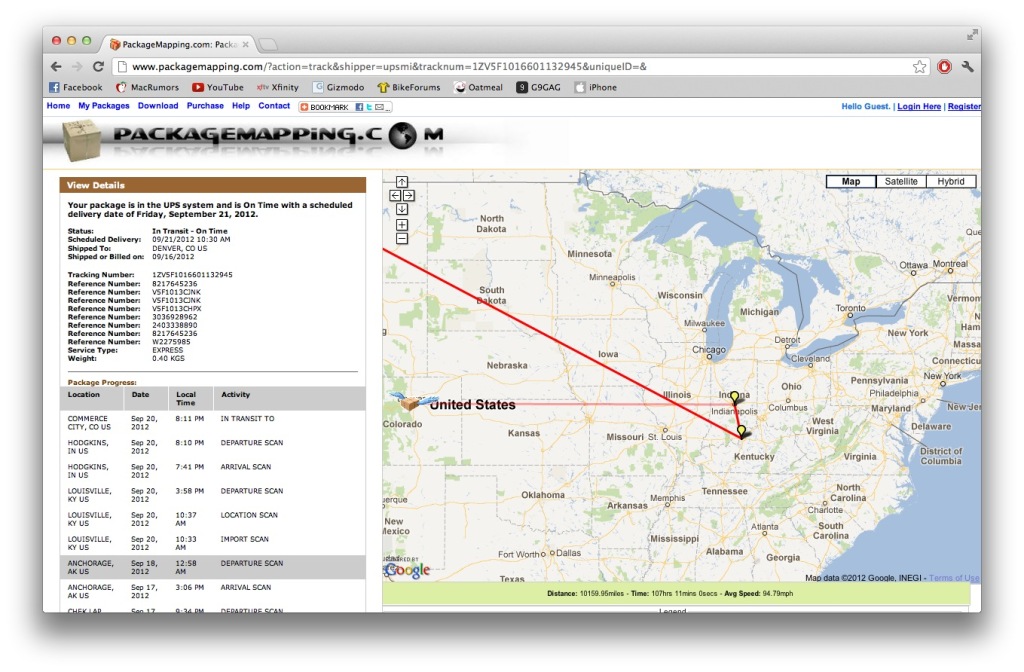Open the BikeForums bookmark
This screenshot has height=672, width=1024.
coord(409,88)
